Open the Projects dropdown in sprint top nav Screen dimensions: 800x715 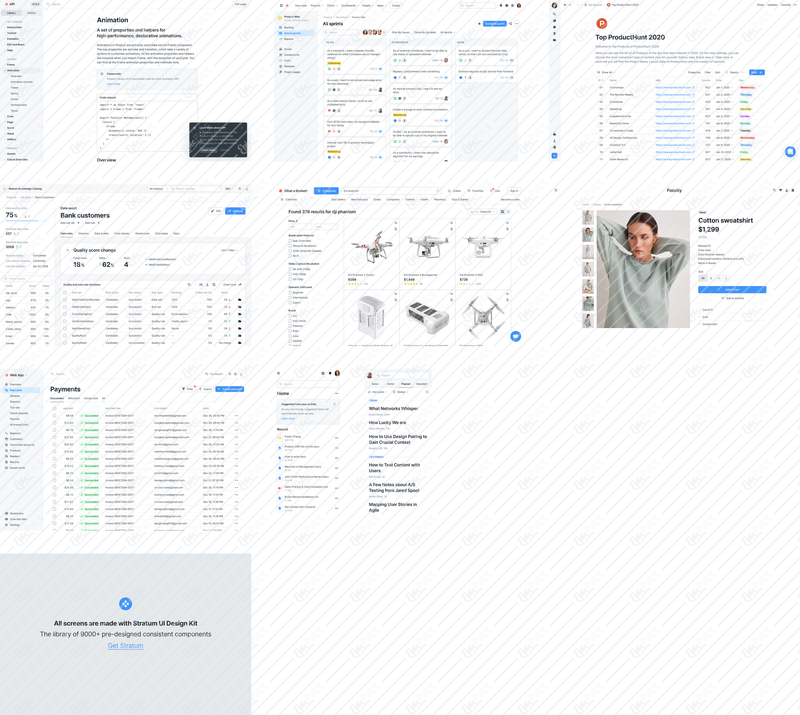click(316, 6)
